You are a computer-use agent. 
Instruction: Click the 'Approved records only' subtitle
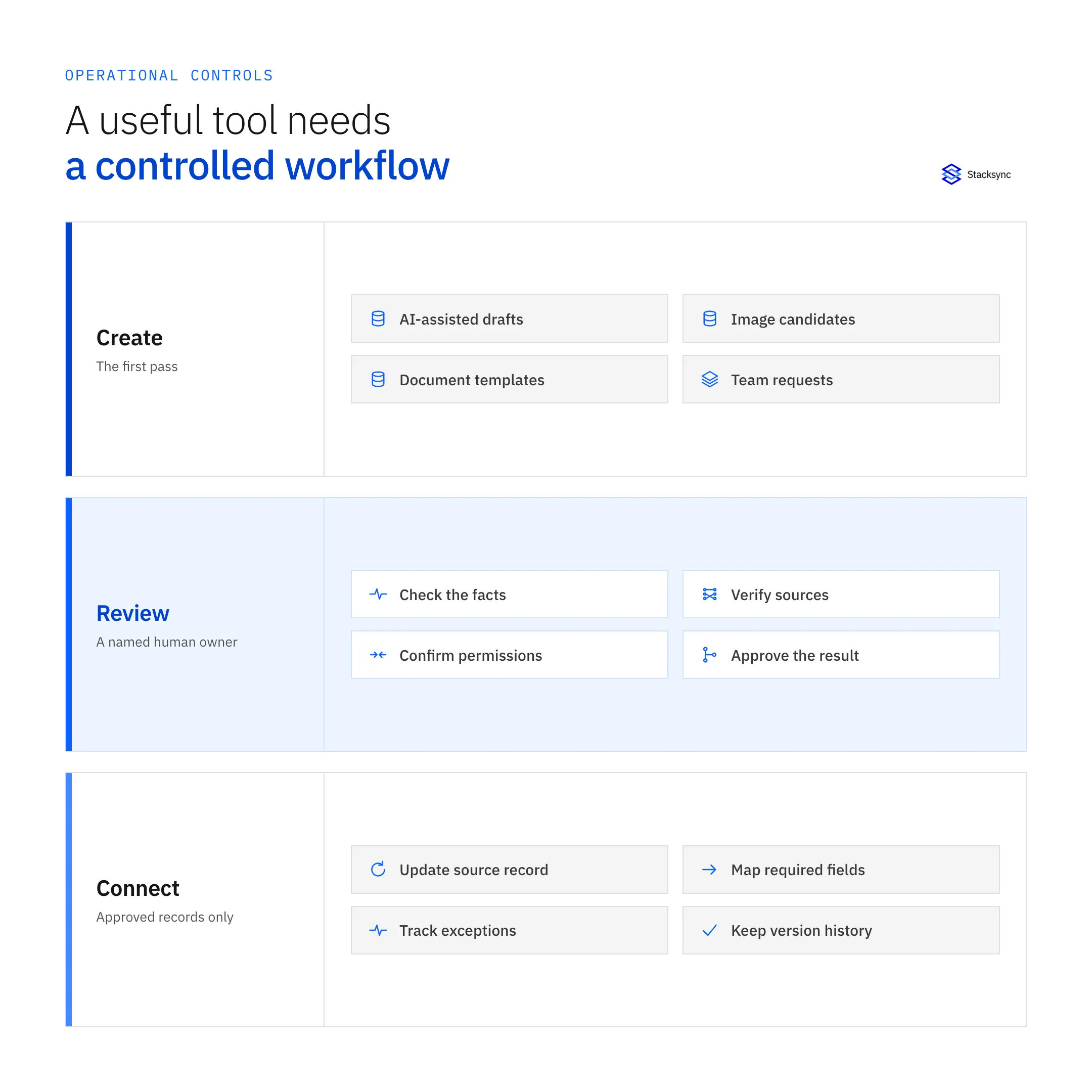pos(164,917)
